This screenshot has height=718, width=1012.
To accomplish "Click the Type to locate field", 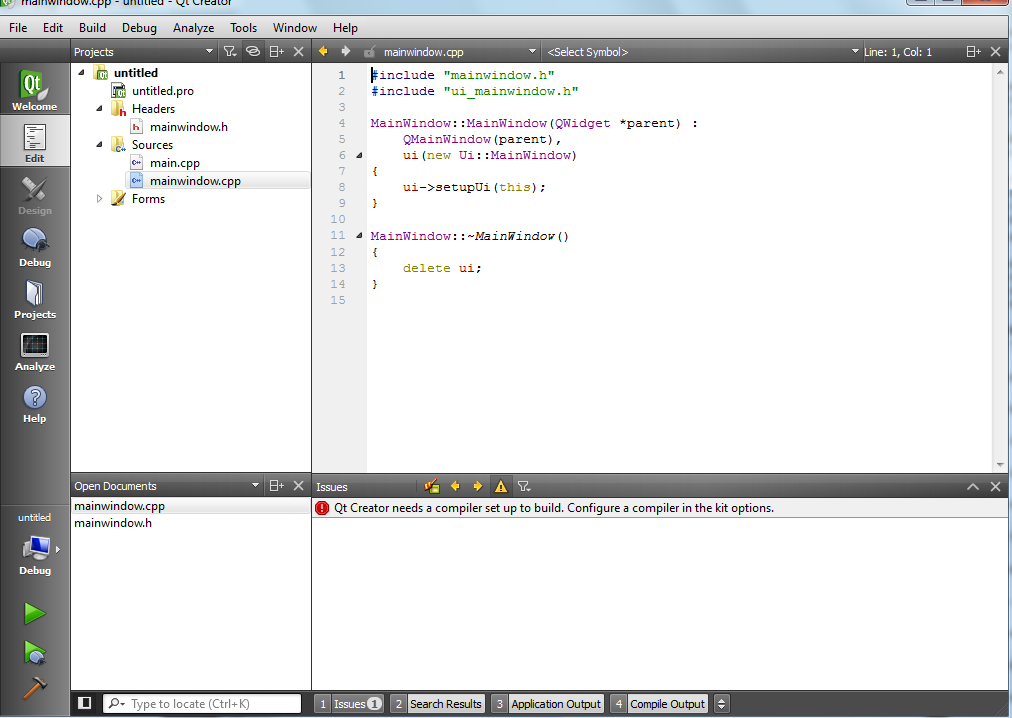I will coord(202,704).
